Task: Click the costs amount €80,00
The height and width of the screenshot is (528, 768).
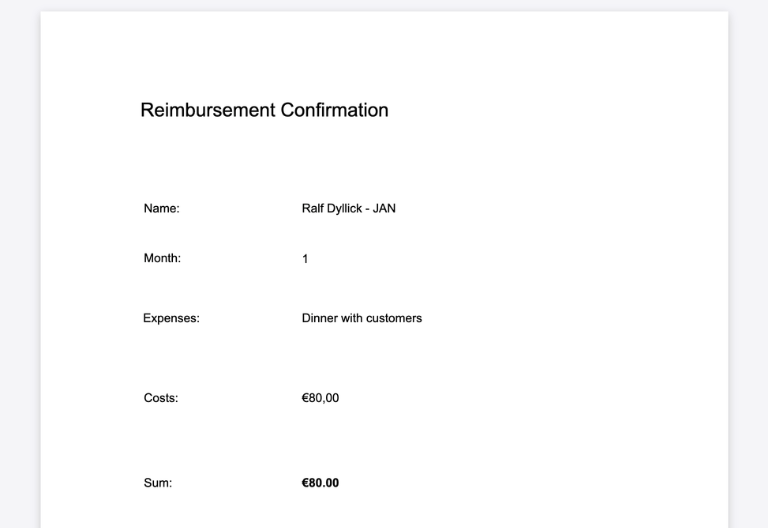Action: pyautogui.click(x=320, y=398)
